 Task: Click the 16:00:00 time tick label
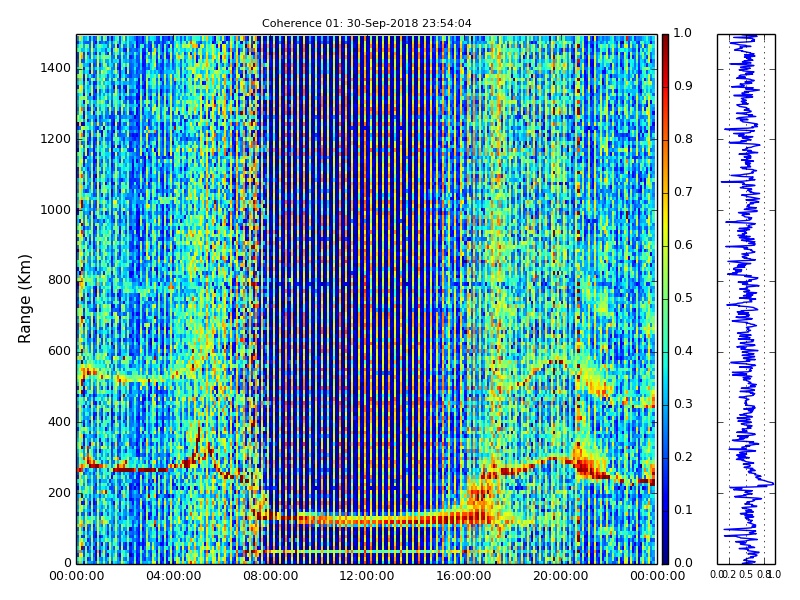click(x=464, y=576)
